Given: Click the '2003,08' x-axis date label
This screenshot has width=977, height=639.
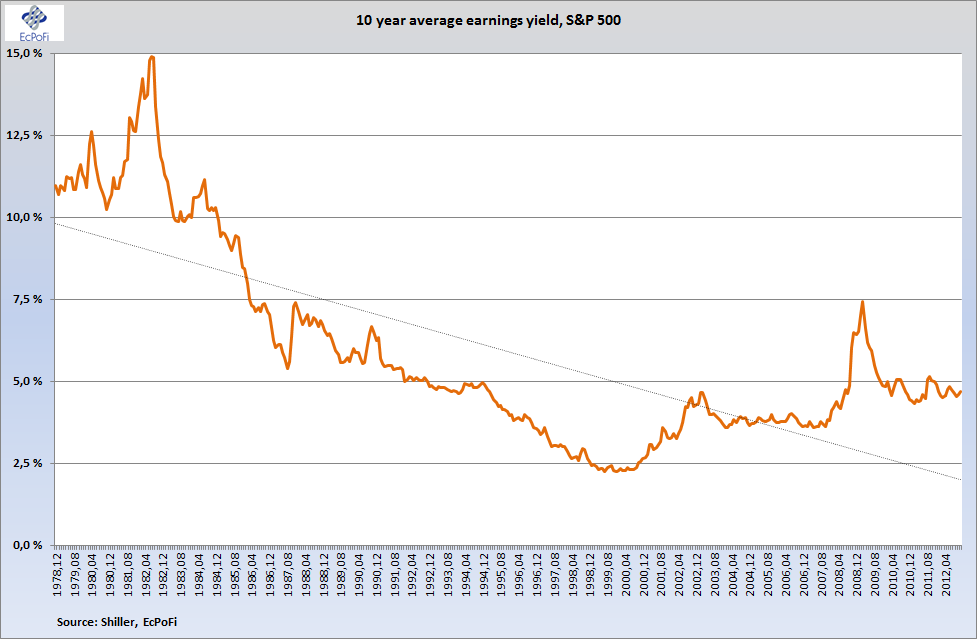Looking at the screenshot, I should click(715, 574).
